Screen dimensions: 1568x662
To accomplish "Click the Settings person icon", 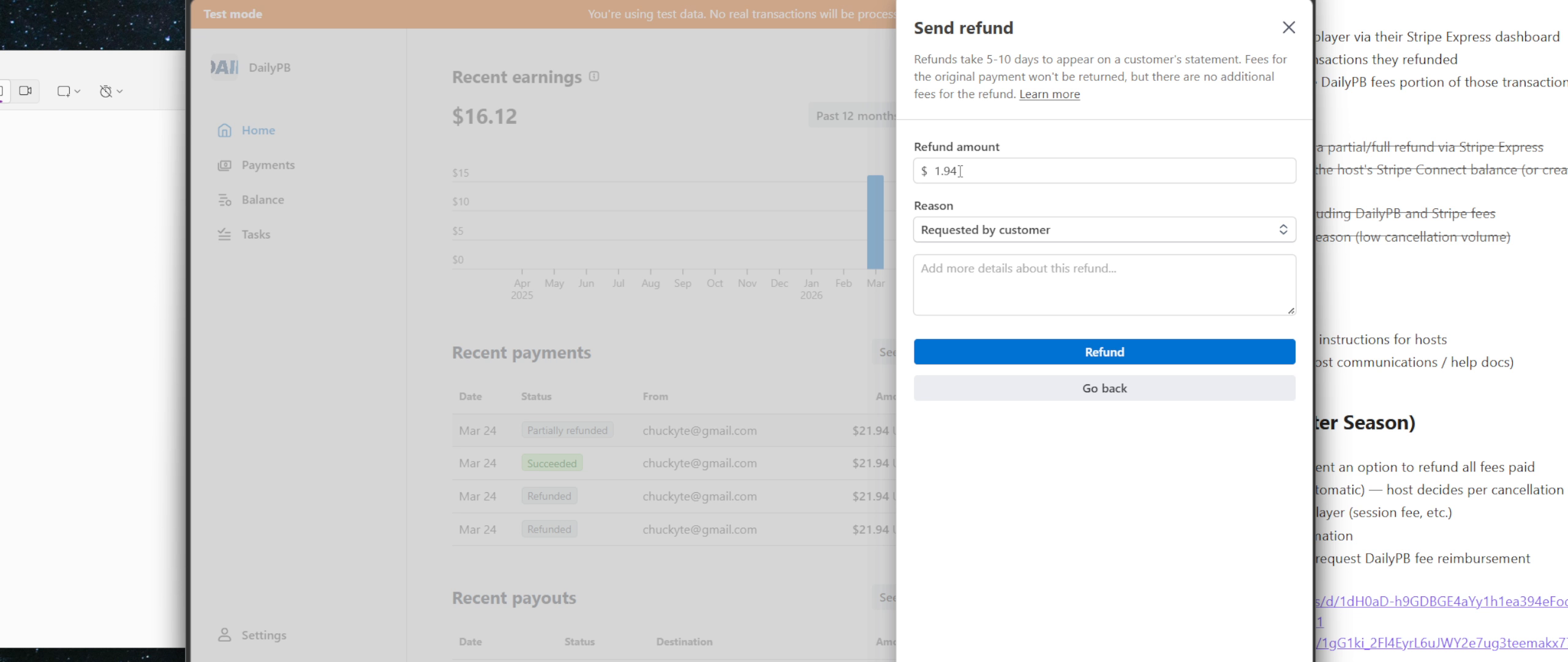I will (225, 634).
